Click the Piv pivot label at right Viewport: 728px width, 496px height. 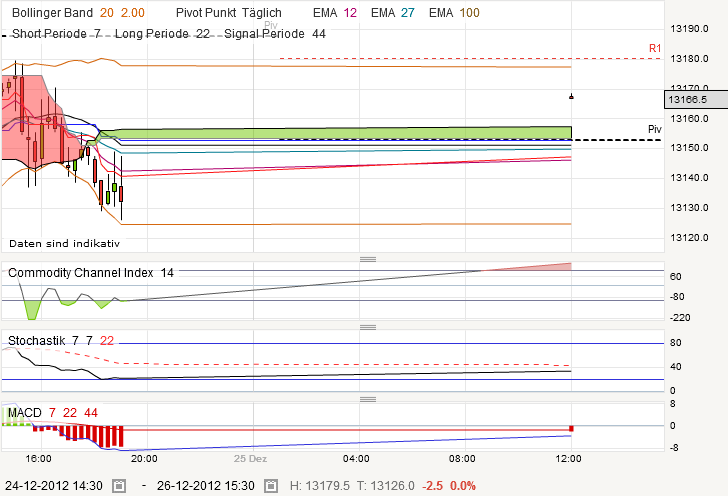coord(655,129)
